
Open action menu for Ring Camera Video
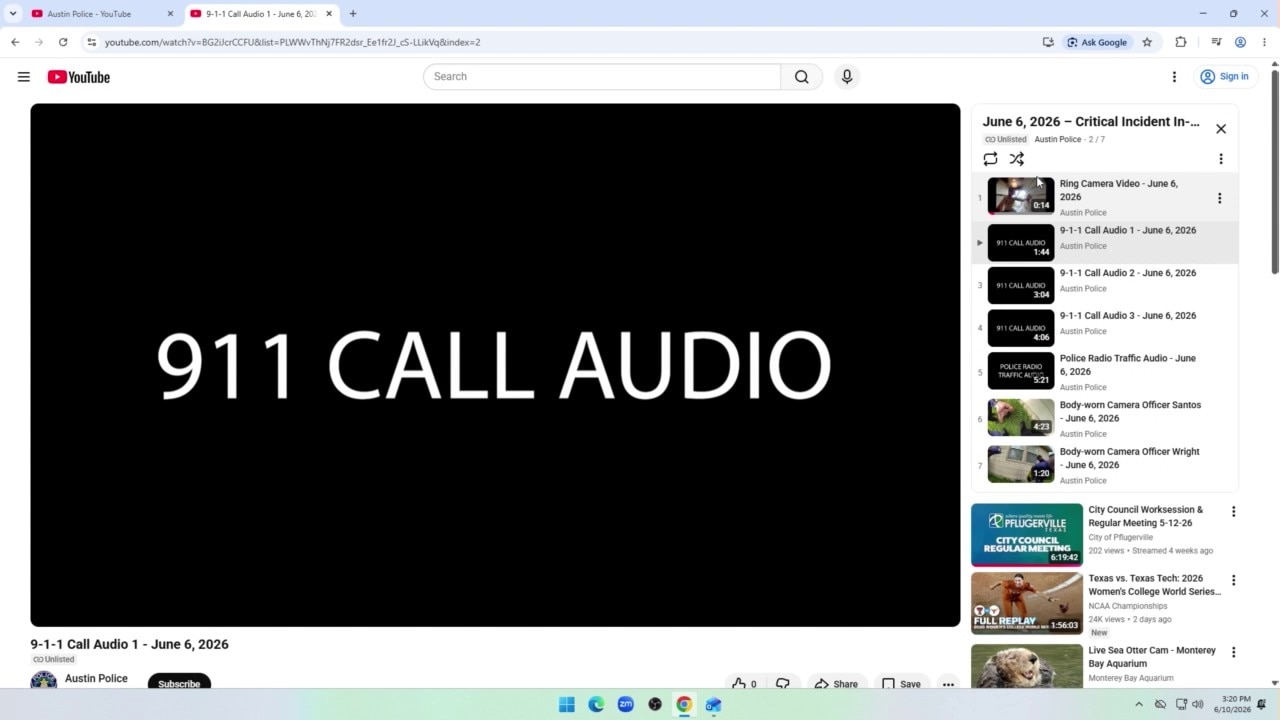[x=1219, y=198]
